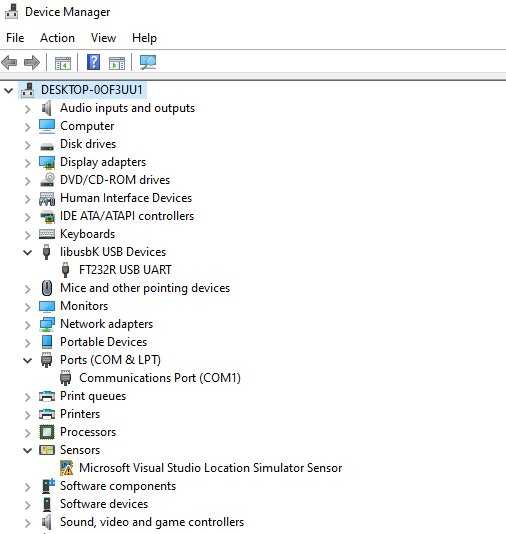Click the Portable Devices icon

click(x=47, y=342)
